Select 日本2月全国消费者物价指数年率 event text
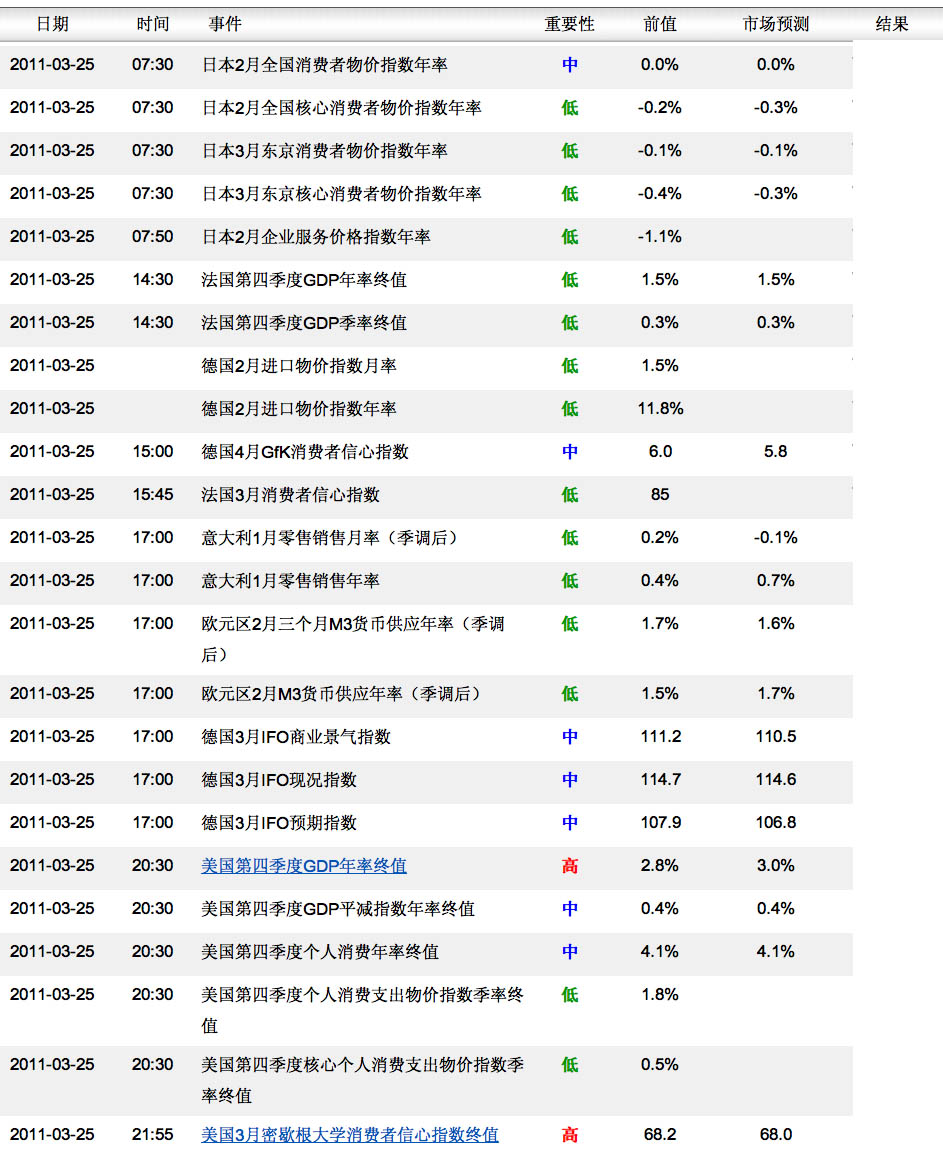 click(x=324, y=65)
